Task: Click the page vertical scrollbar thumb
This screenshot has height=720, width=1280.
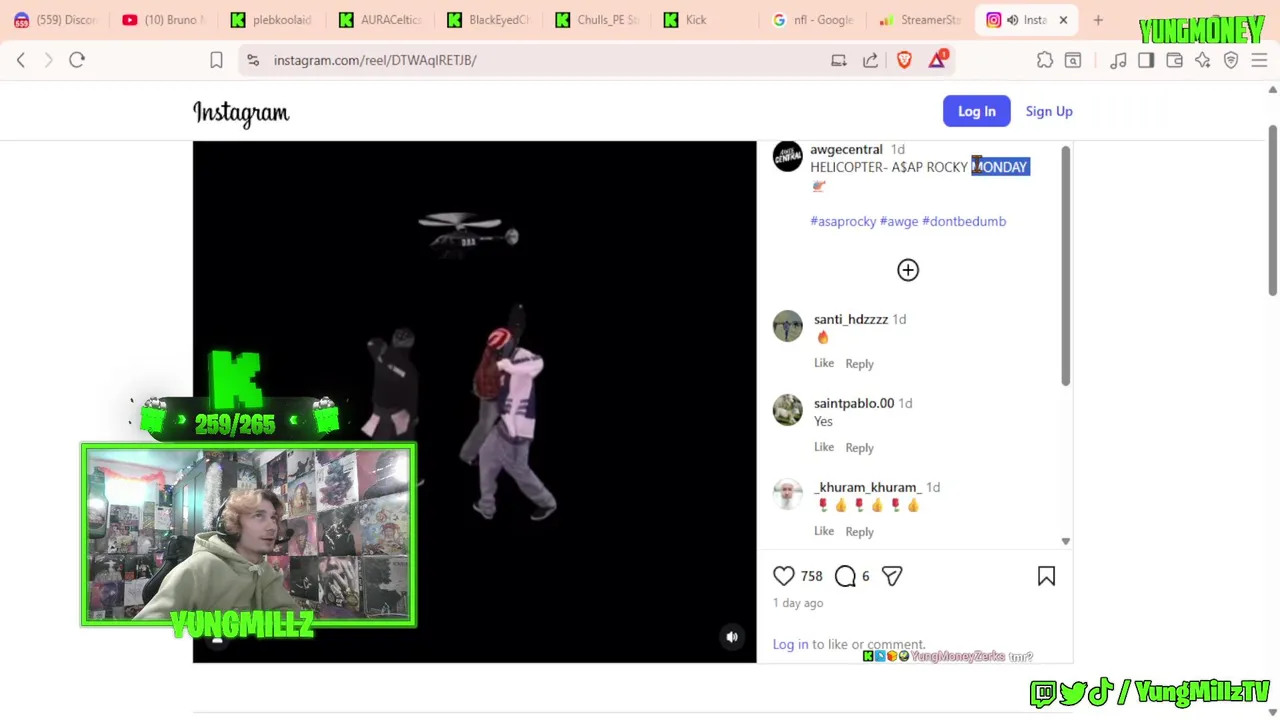Action: 1272,210
